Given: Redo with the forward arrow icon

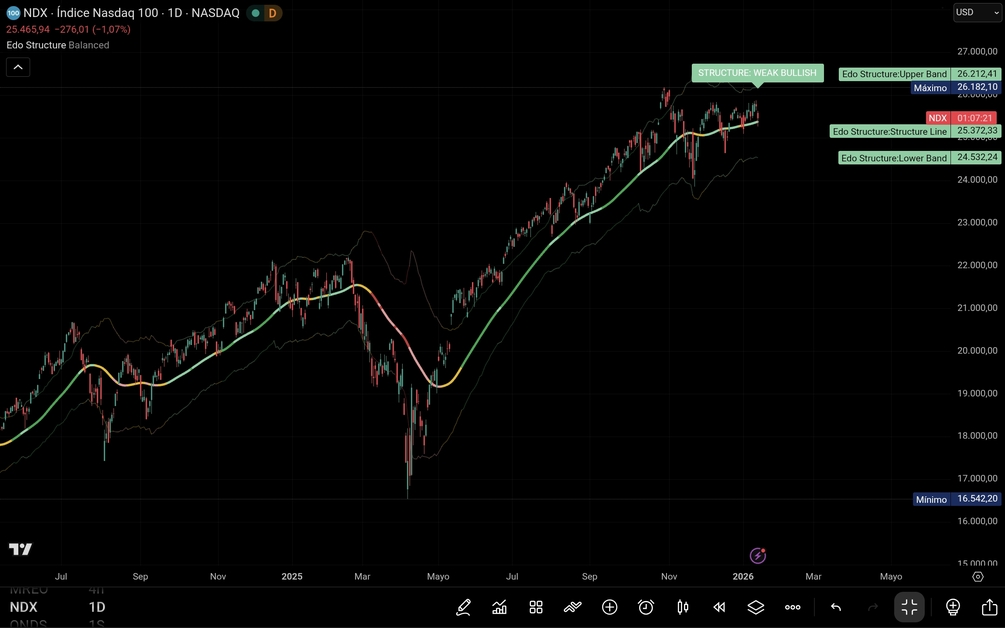Looking at the screenshot, I should tap(872, 607).
